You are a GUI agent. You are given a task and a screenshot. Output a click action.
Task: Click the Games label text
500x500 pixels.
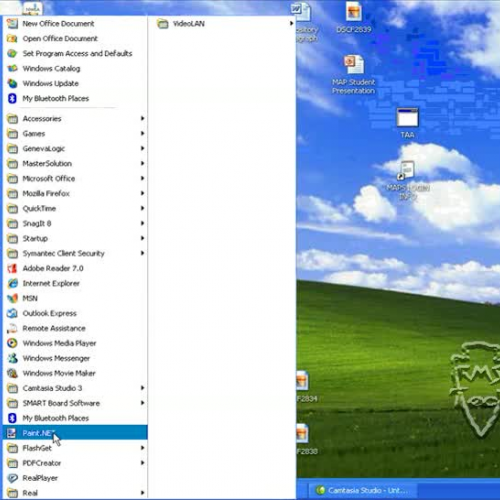pyautogui.click(x=34, y=134)
